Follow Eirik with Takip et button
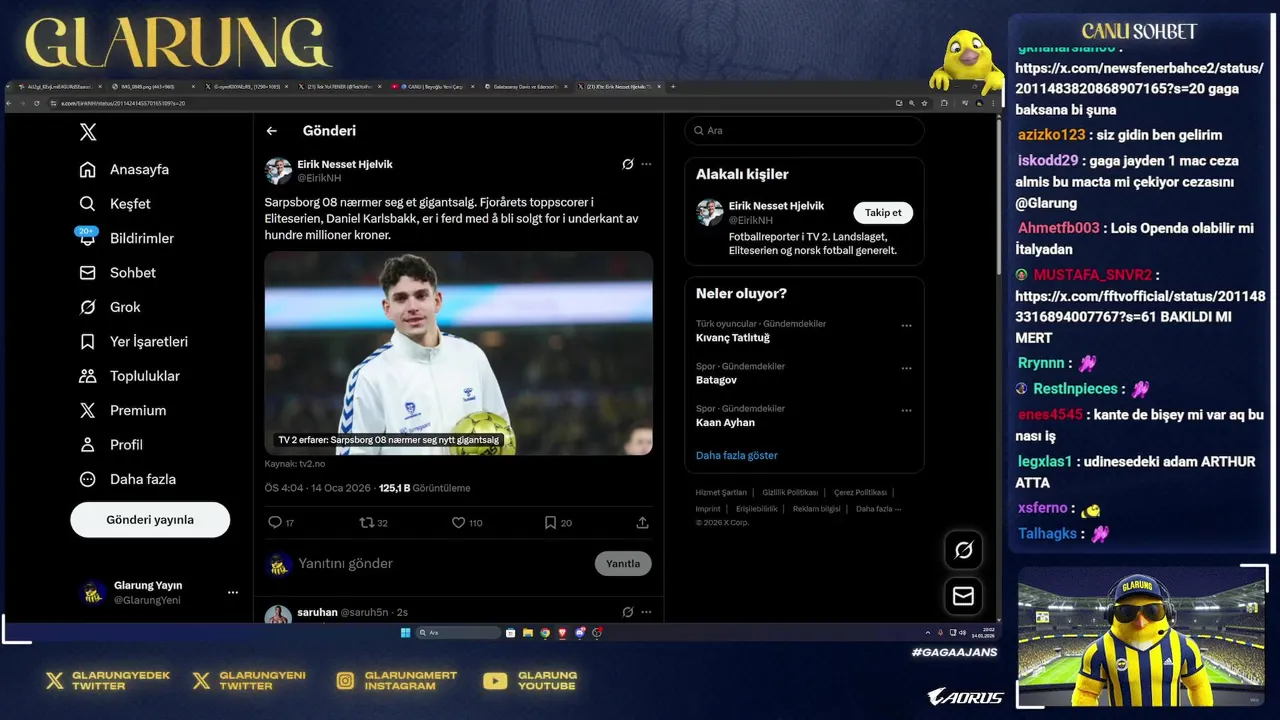1280x720 pixels. pyautogui.click(x=883, y=212)
